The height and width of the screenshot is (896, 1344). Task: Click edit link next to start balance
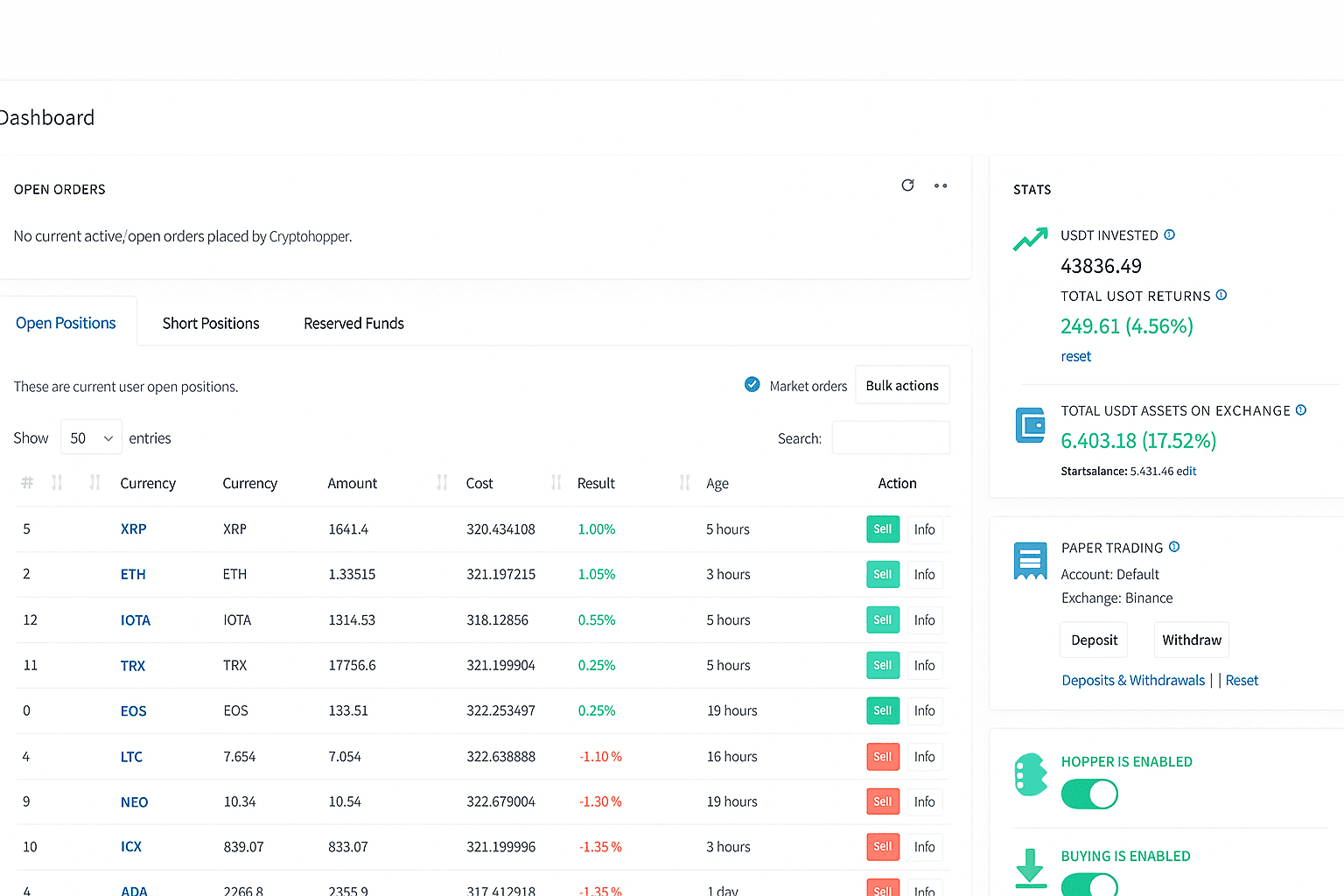coord(1186,471)
